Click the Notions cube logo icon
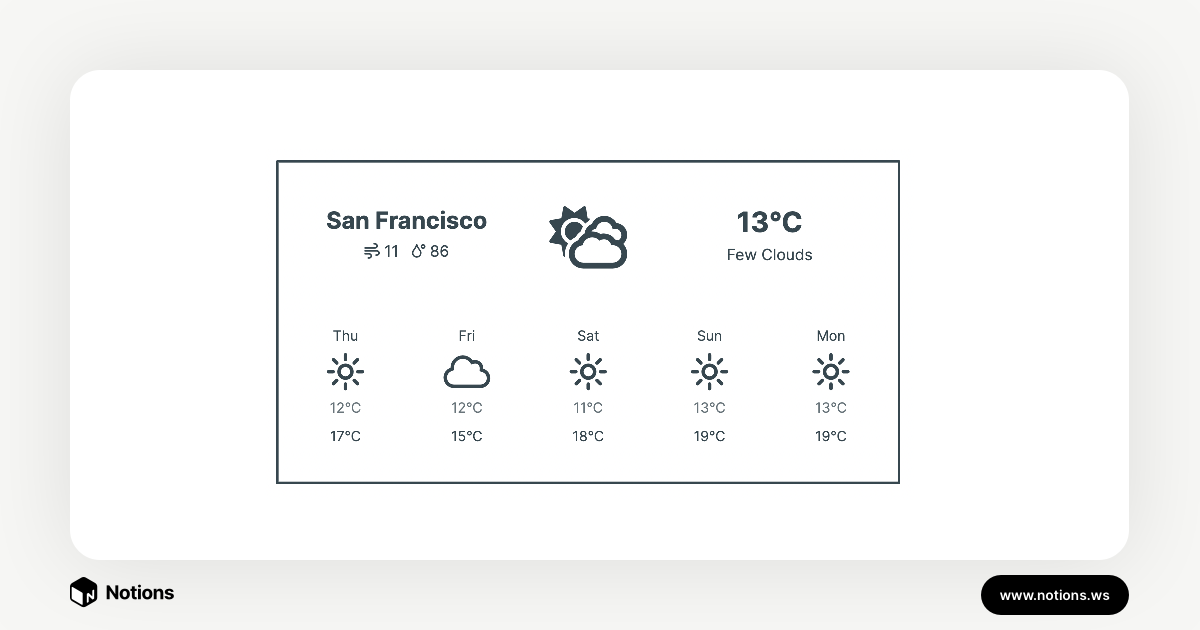This screenshot has width=1200, height=630. pyautogui.click(x=83, y=592)
